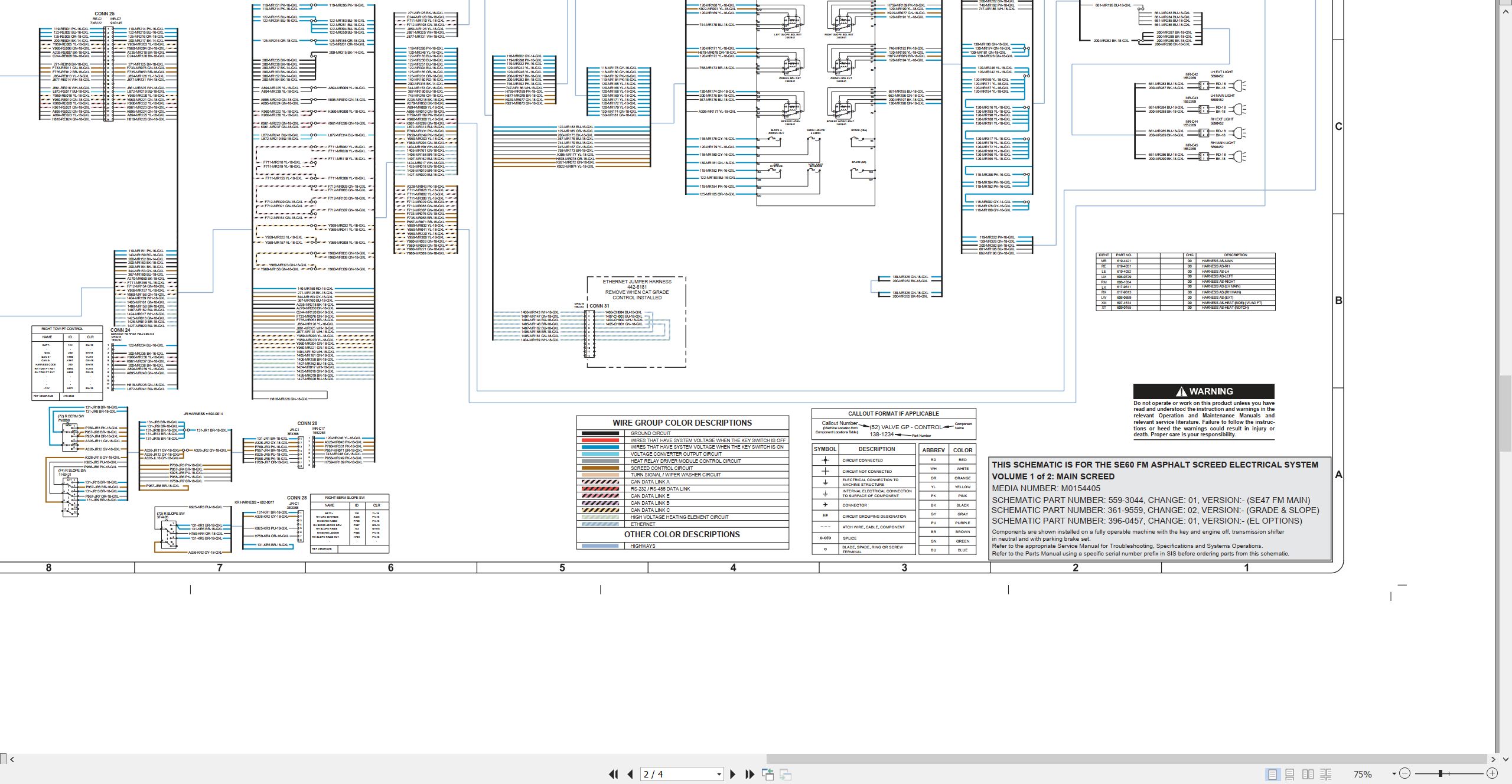The height and width of the screenshot is (784, 1512).
Task: Click grid row letter B on border
Action: coord(1338,300)
